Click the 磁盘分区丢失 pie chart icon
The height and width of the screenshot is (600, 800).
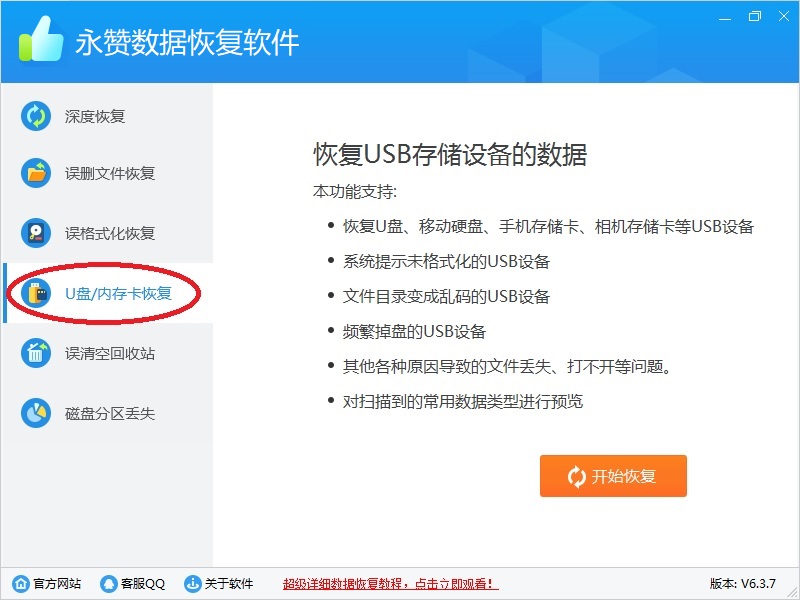click(36, 413)
